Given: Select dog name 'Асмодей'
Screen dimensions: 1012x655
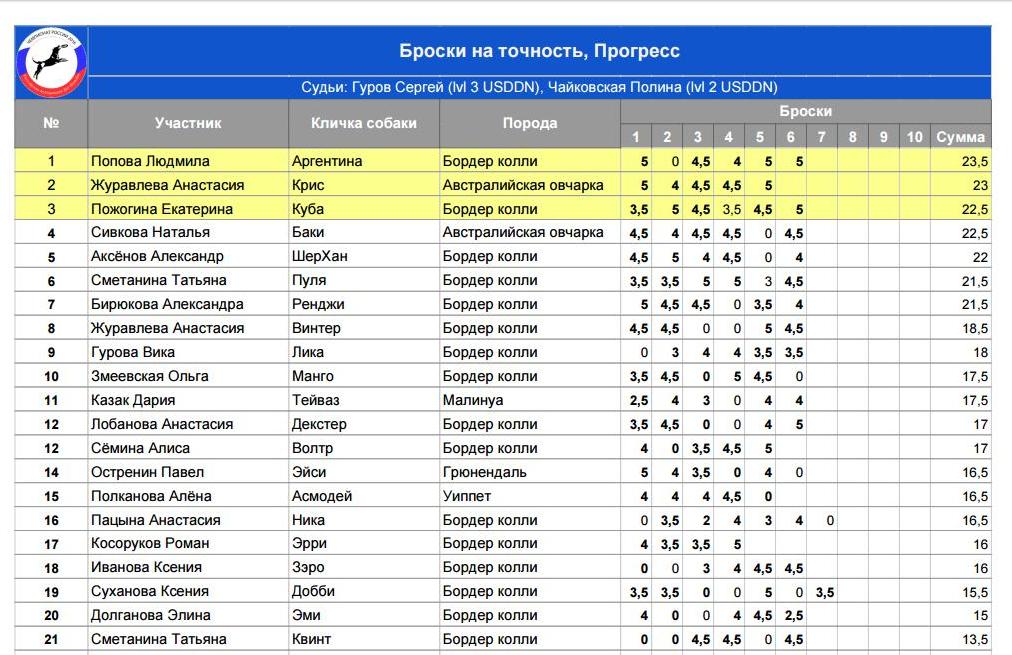Looking at the screenshot, I should pyautogui.click(x=322, y=496).
